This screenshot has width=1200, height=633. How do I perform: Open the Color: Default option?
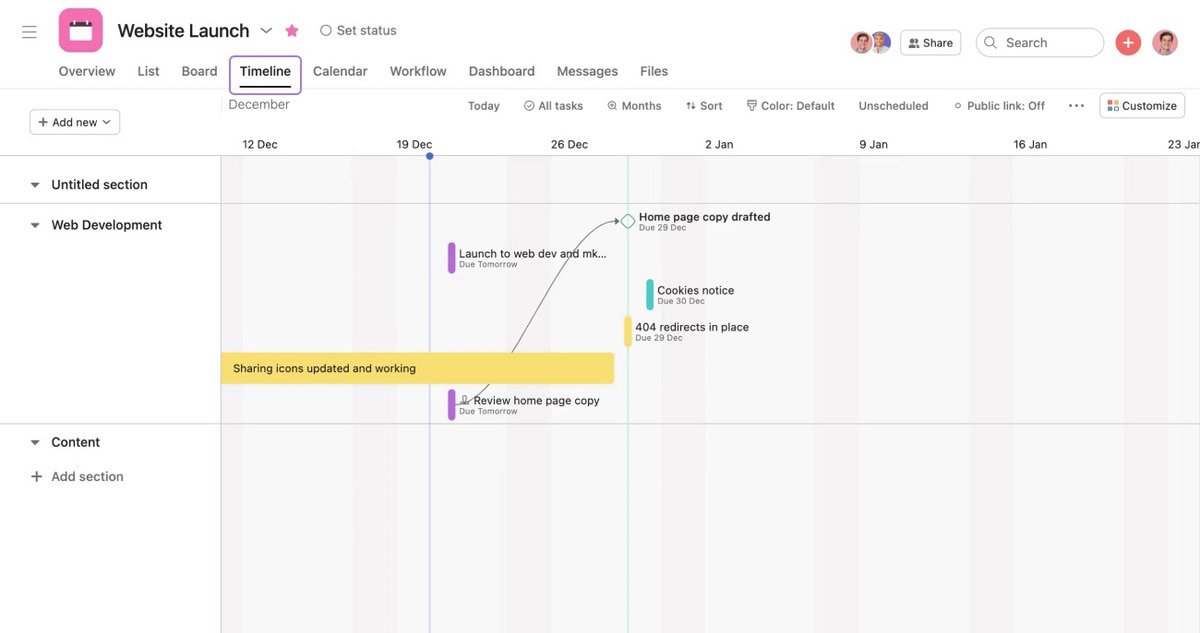click(790, 105)
